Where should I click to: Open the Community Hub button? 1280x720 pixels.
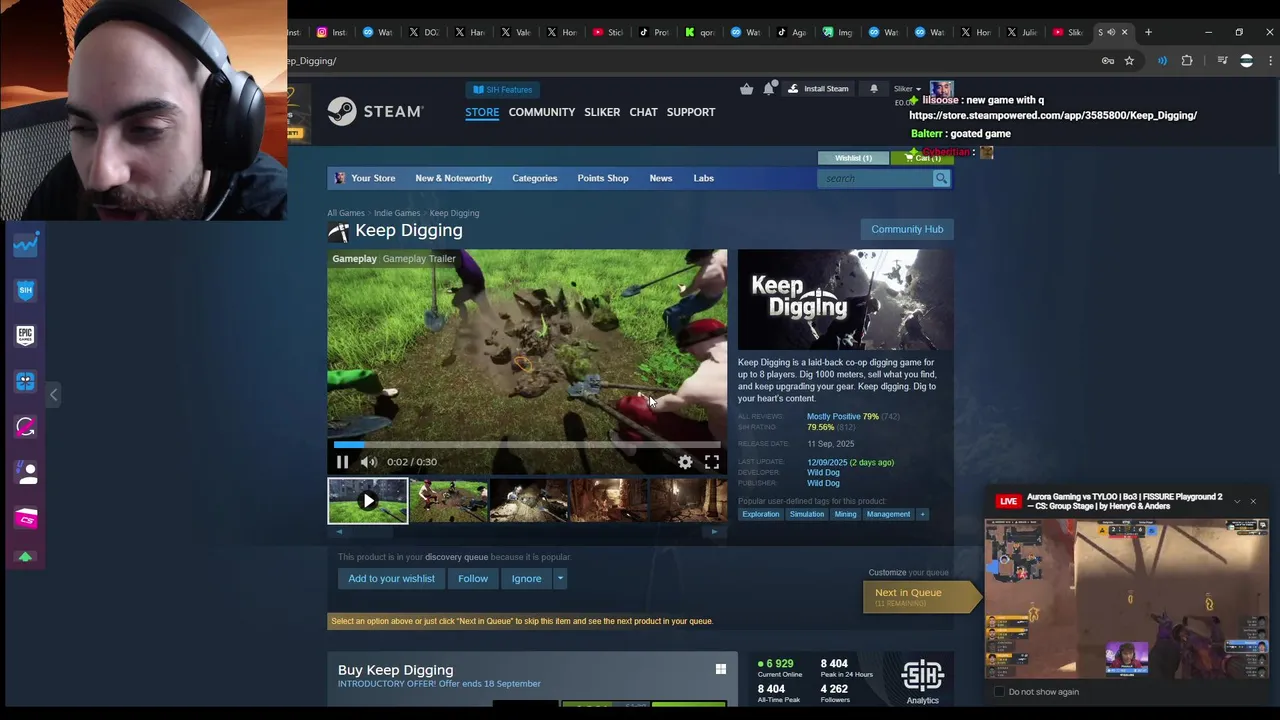pos(907,229)
